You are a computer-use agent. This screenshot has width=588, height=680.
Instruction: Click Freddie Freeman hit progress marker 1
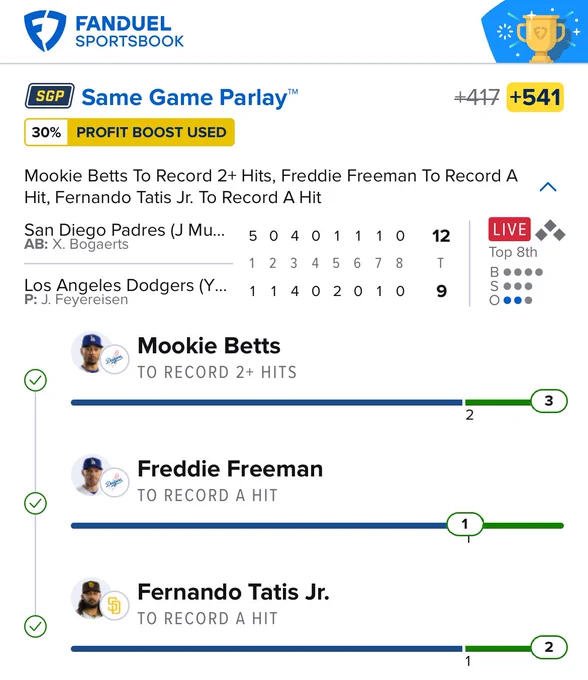(x=465, y=524)
